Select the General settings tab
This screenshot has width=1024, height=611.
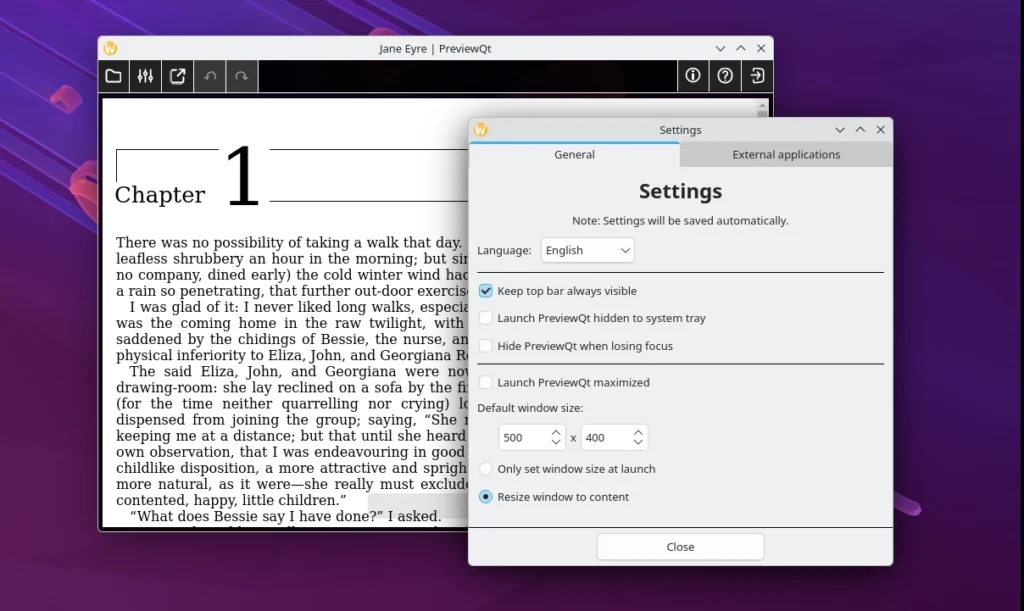pos(574,154)
